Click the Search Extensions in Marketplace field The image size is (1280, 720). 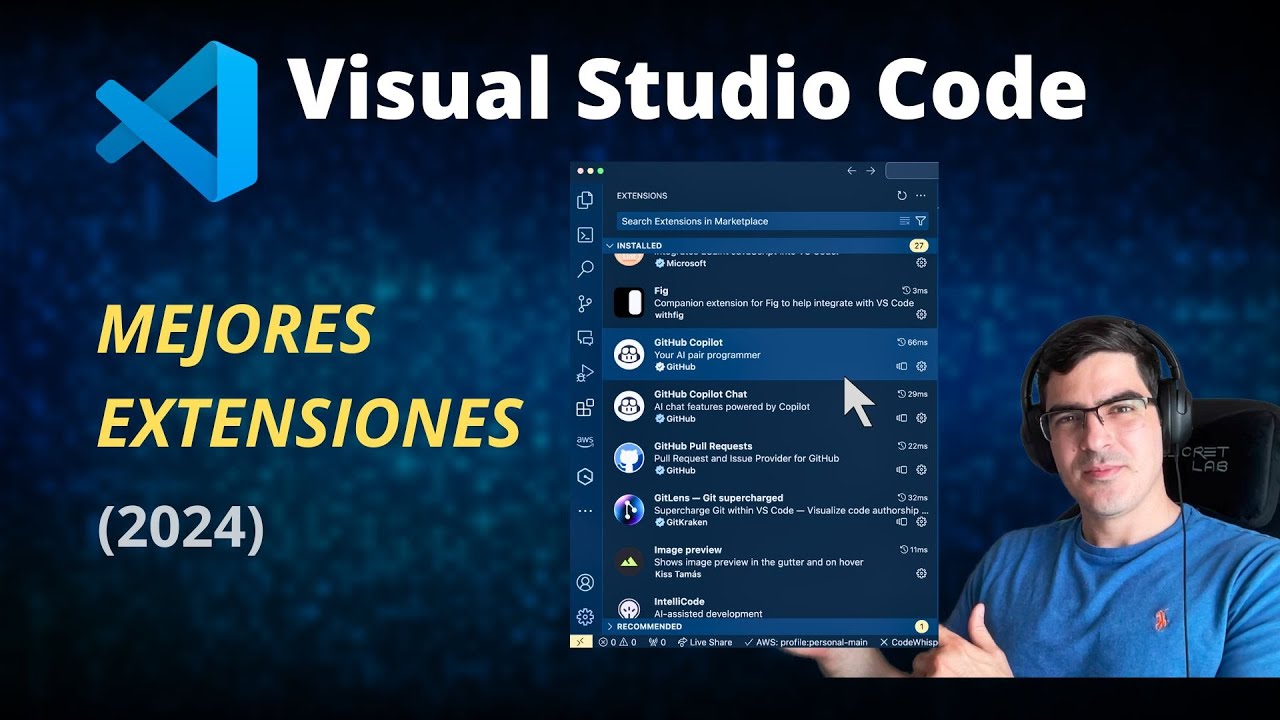coord(772,221)
